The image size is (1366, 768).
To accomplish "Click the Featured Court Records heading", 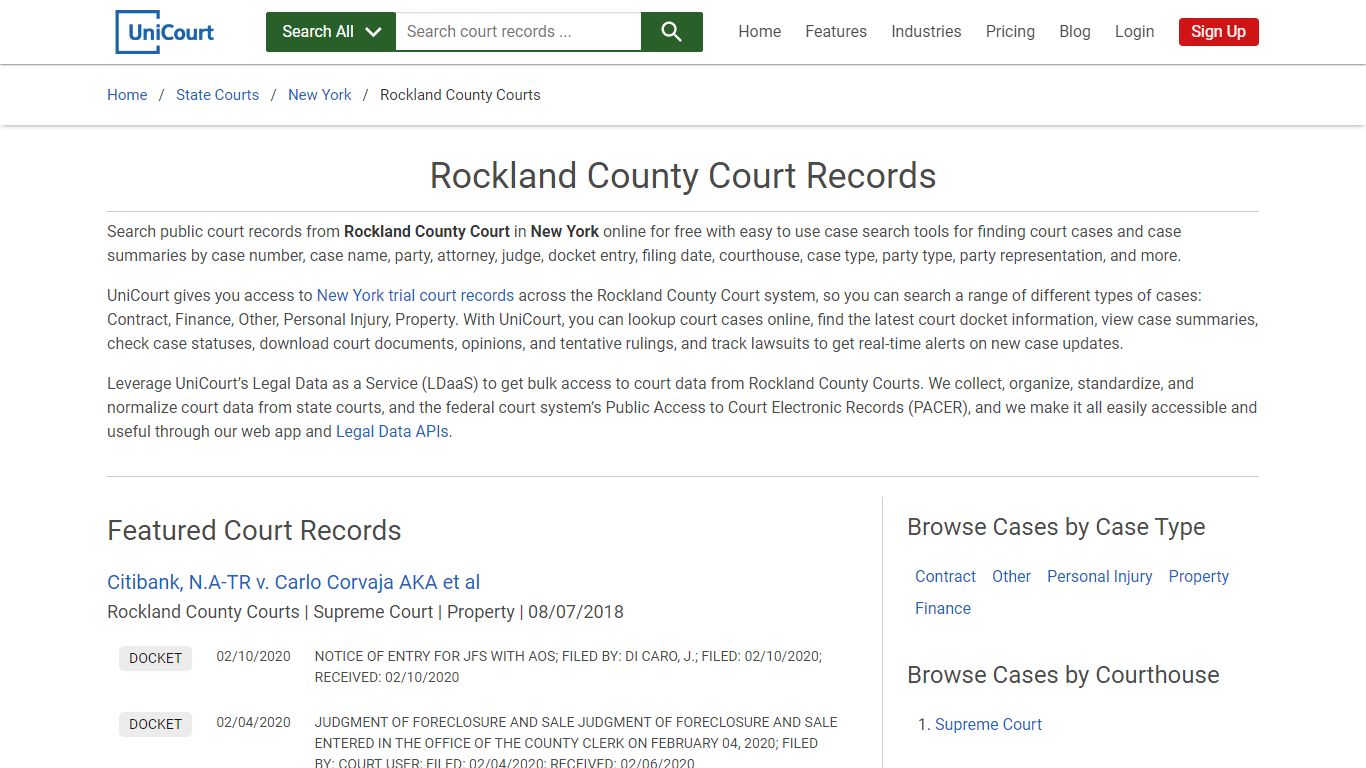I will [x=254, y=531].
